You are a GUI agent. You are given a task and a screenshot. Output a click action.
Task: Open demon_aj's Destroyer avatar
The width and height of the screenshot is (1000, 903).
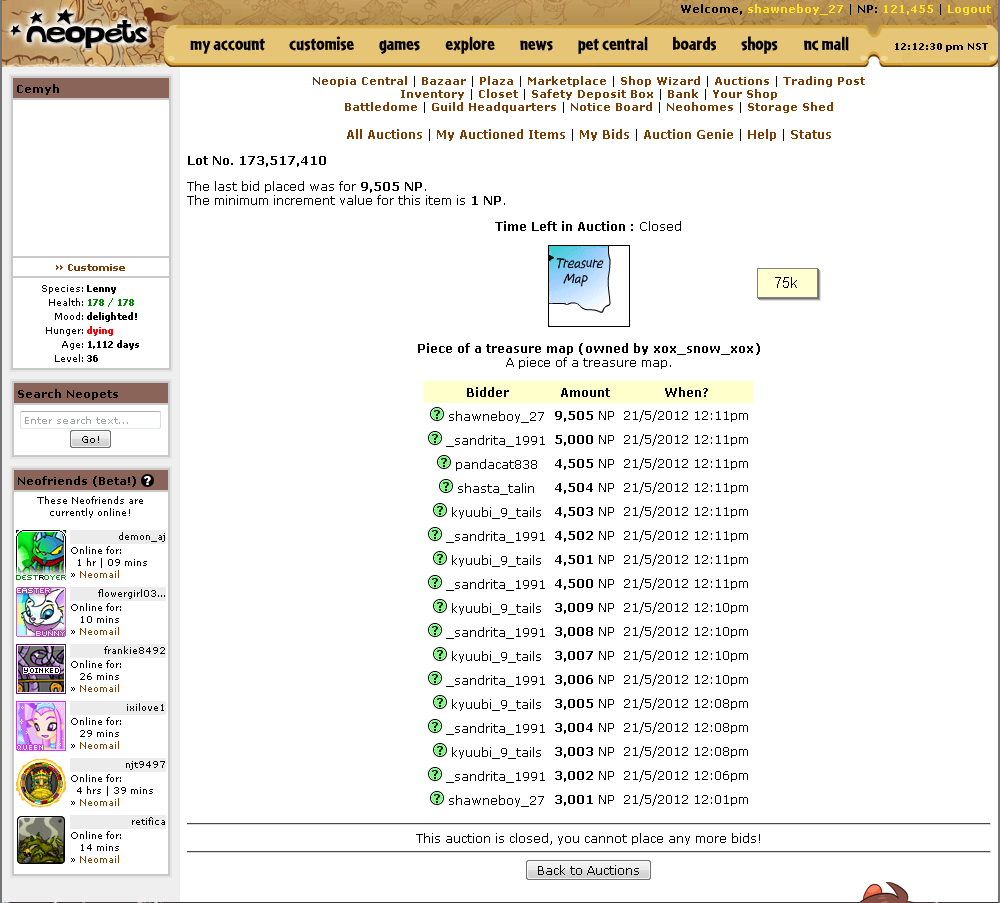[41, 555]
